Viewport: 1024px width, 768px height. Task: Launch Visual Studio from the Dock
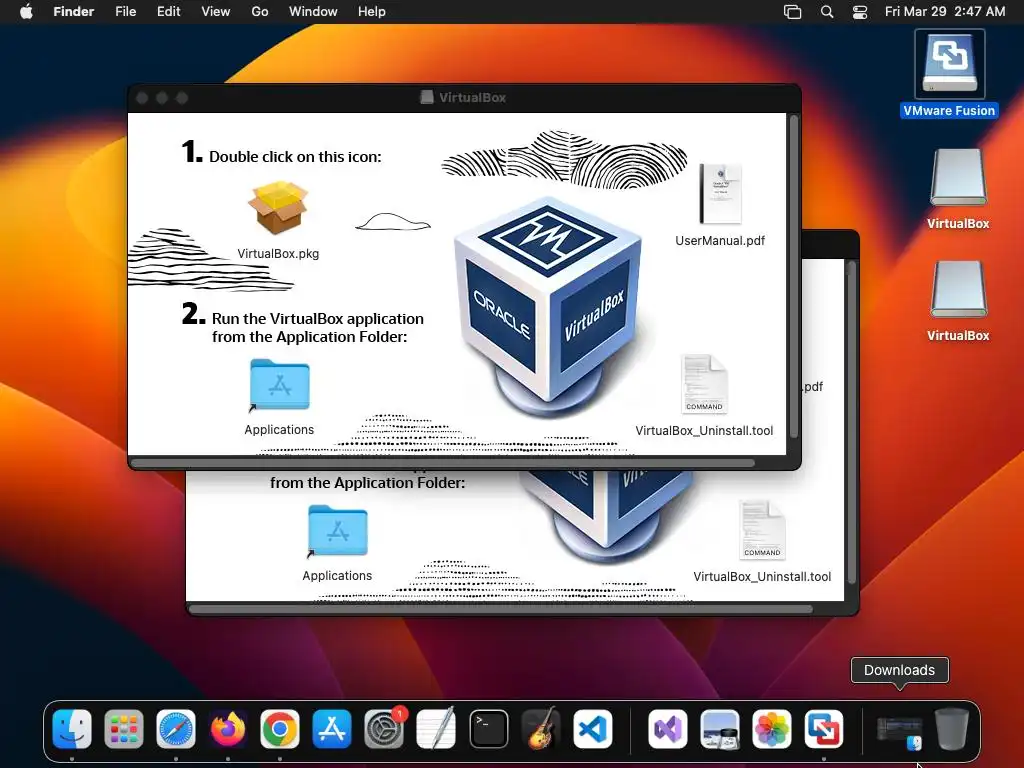click(x=667, y=728)
